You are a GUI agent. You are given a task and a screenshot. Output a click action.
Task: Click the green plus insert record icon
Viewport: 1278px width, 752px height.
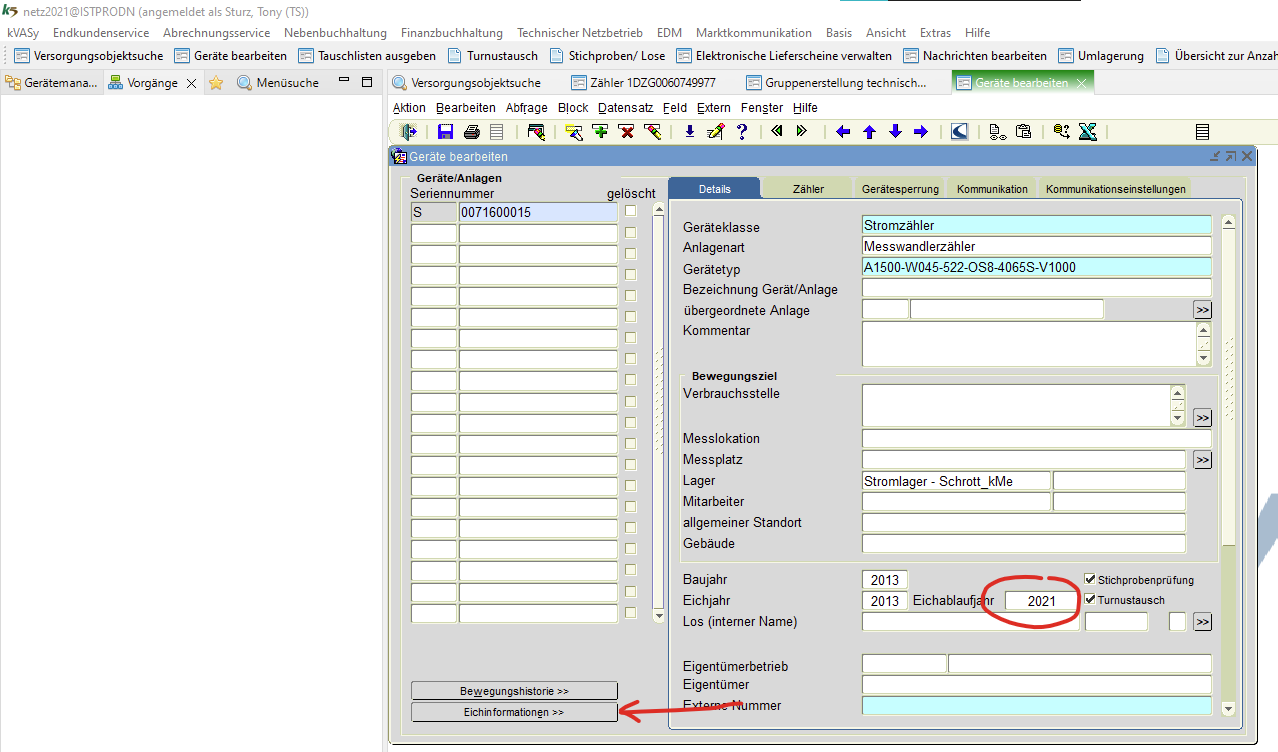coord(600,132)
